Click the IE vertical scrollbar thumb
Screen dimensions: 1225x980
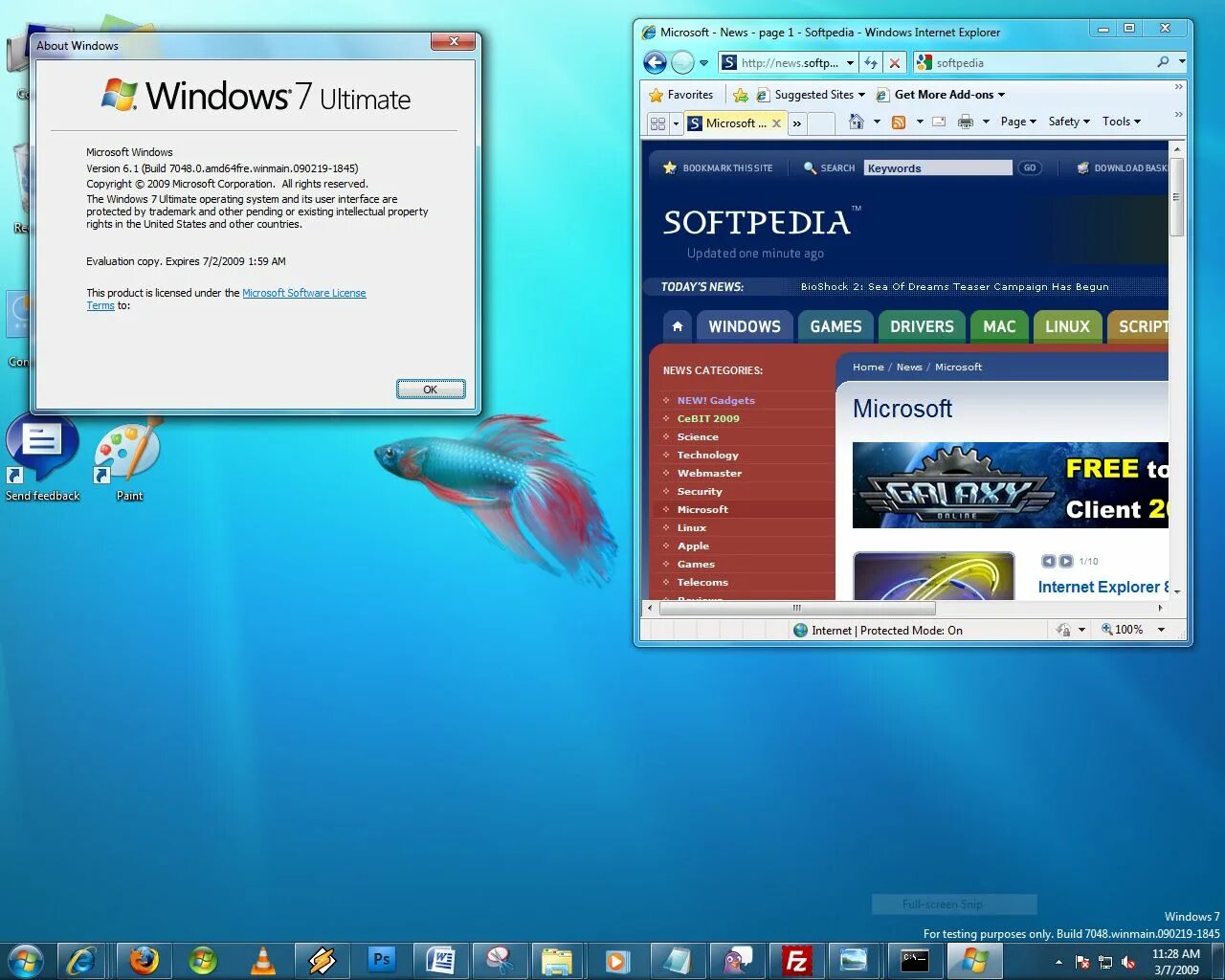point(1177,197)
